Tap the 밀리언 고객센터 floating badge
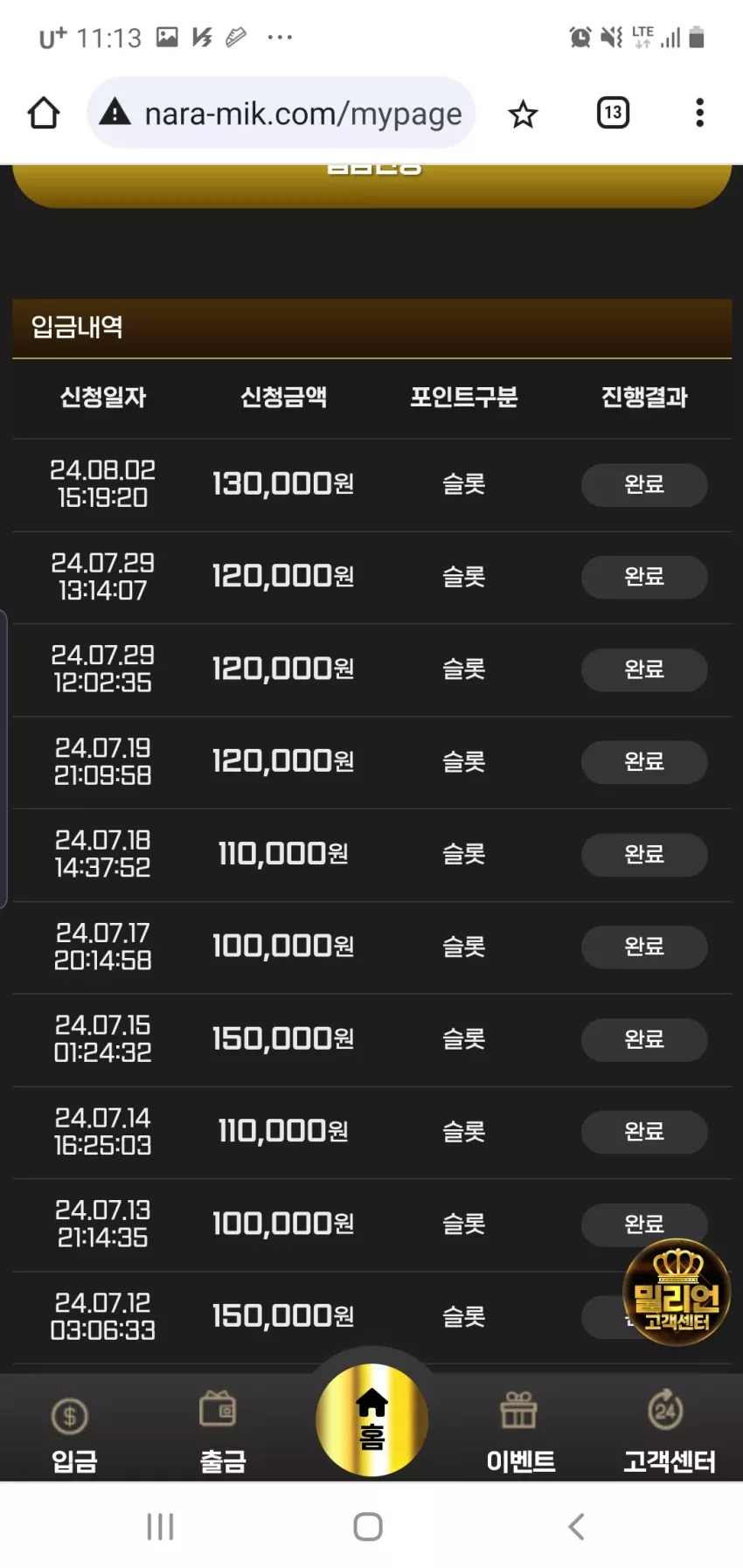Viewport: 743px width, 1568px height. click(x=676, y=1292)
